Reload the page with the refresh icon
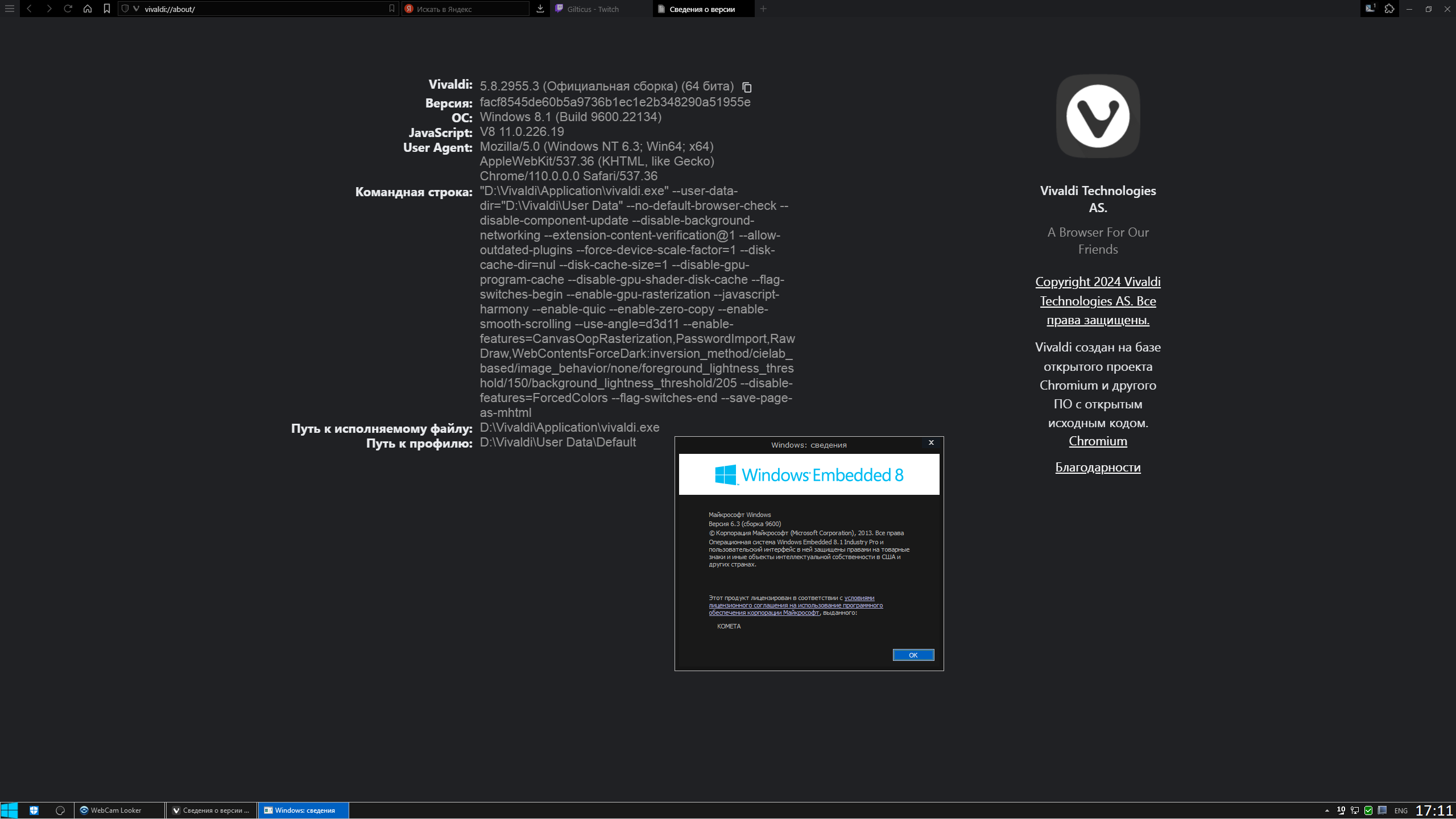Viewport: 1456px width, 819px height. coord(68,9)
